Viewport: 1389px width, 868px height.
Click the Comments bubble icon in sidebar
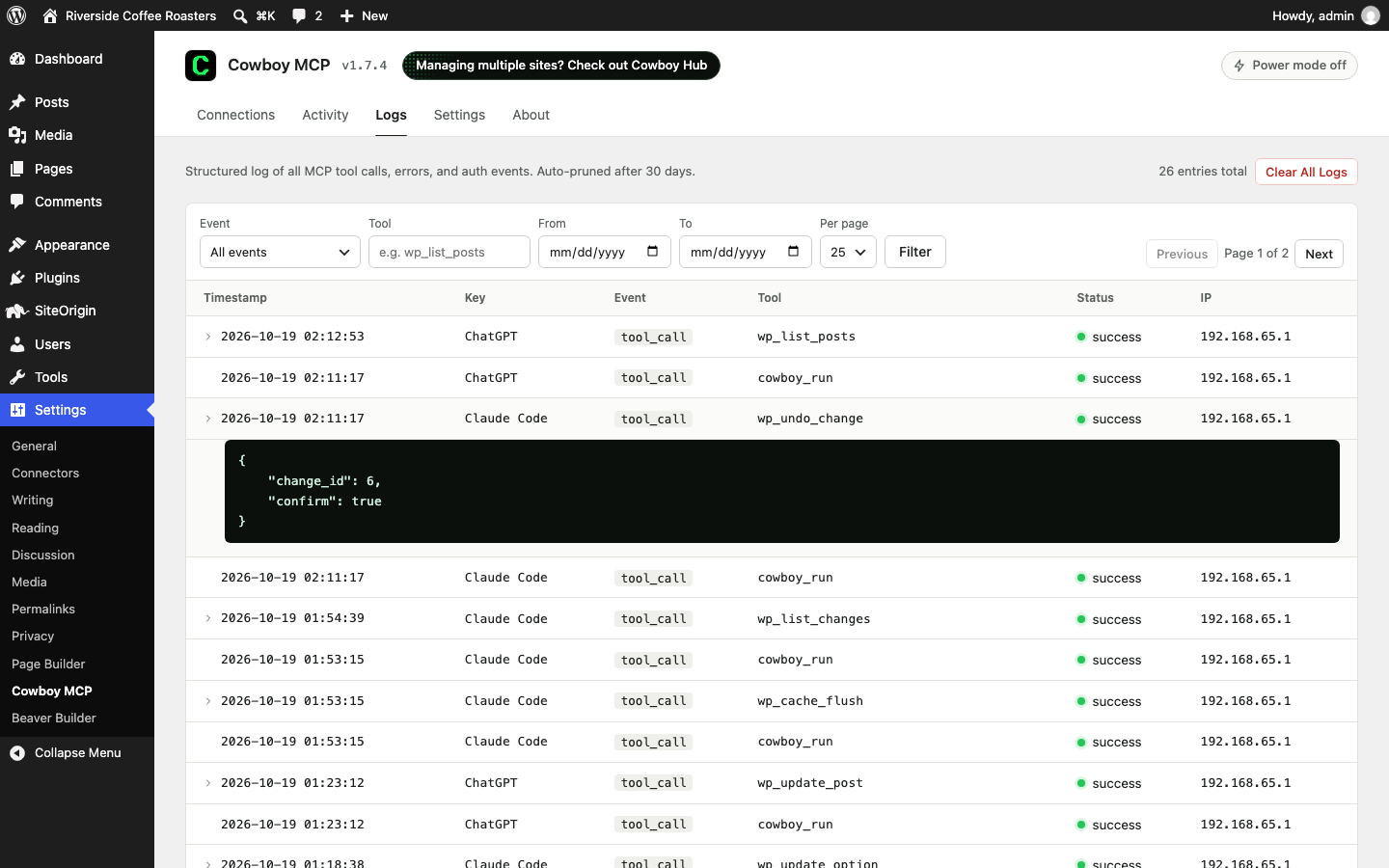point(17,202)
